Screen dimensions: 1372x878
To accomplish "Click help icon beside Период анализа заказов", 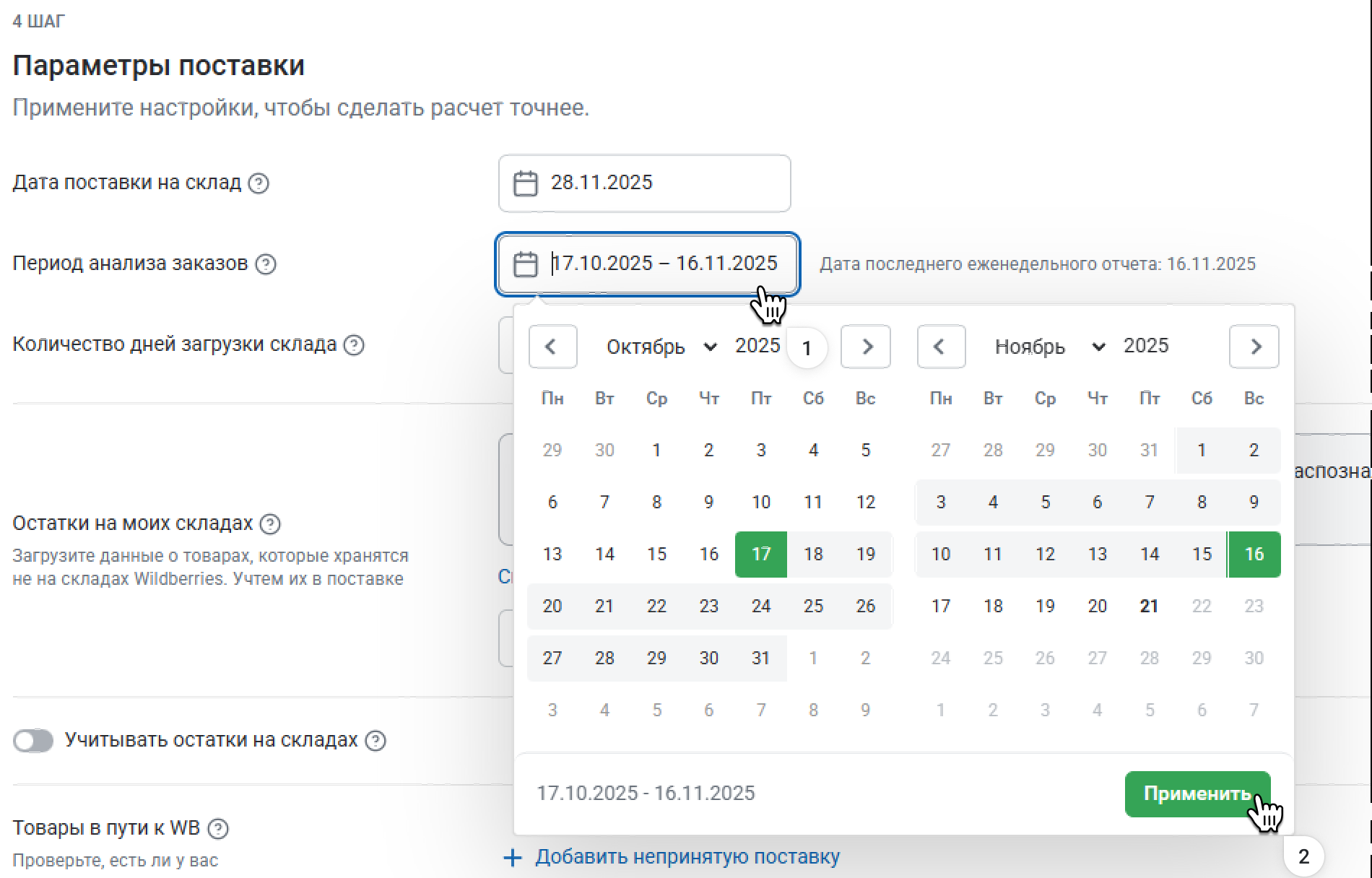I will 266,264.
